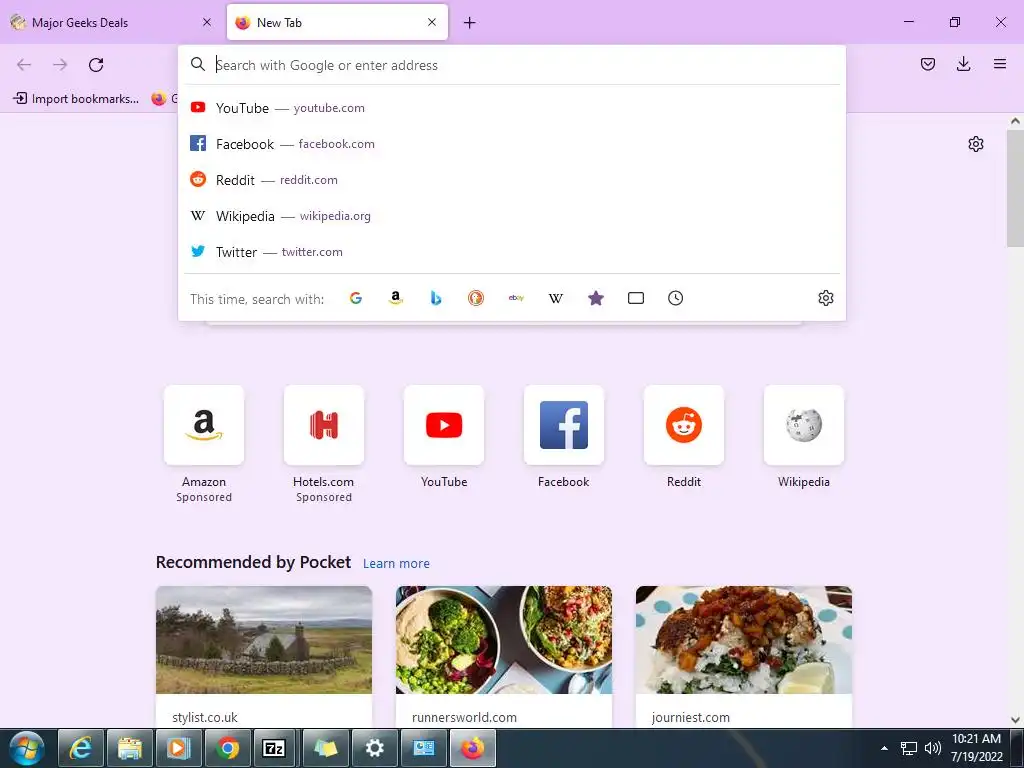Click the page scrollbar down arrow
This screenshot has width=1024, height=768.
click(x=1015, y=720)
